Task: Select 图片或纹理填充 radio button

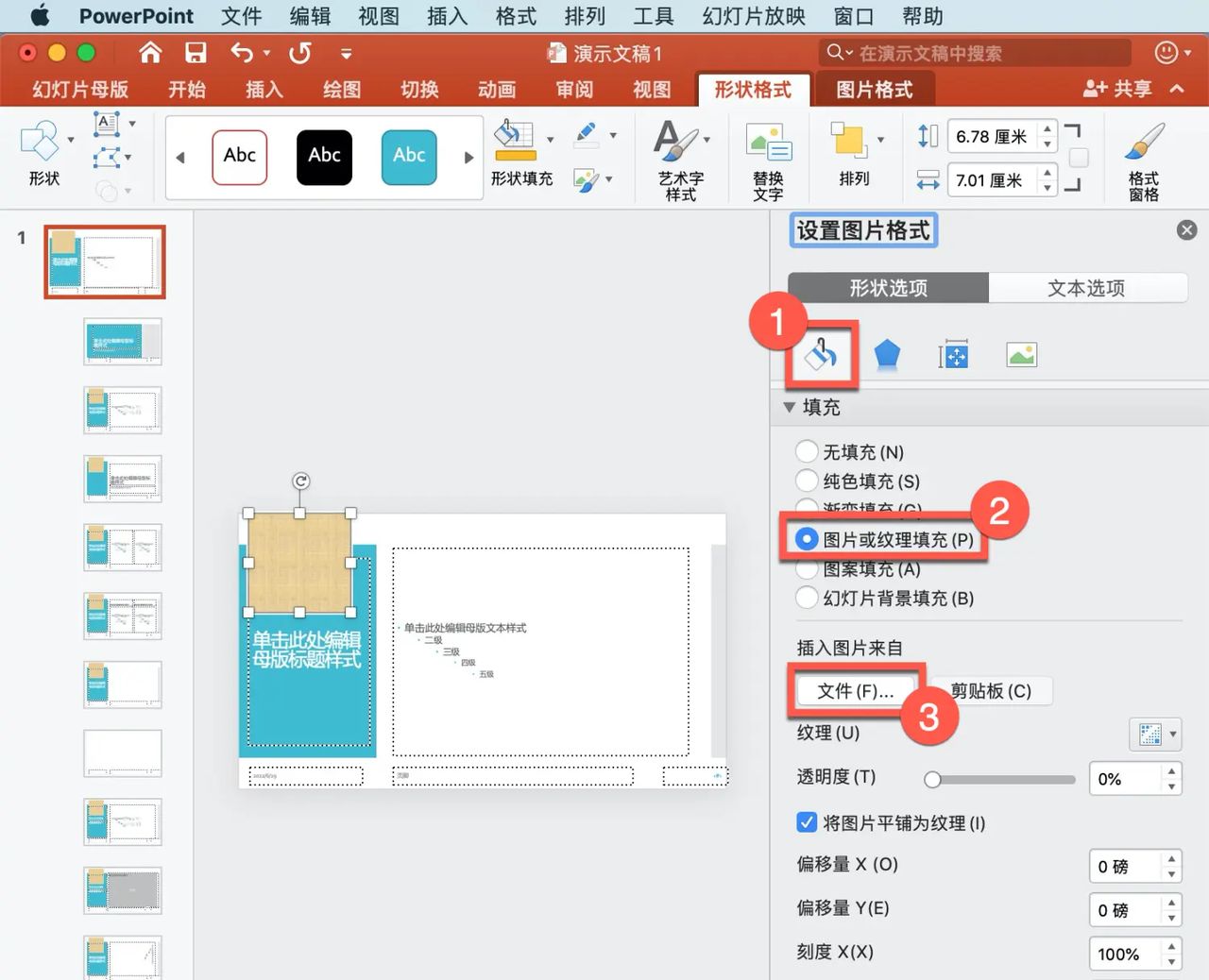Action: point(807,539)
